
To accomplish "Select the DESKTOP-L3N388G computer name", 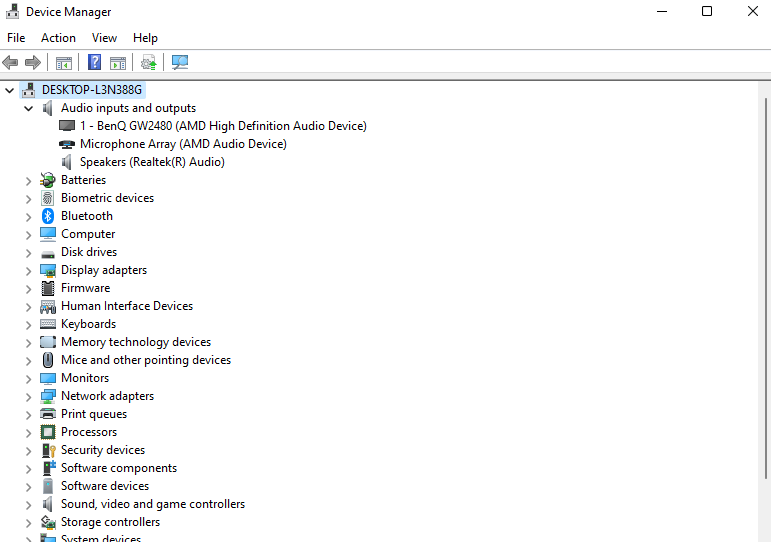I will tap(92, 90).
